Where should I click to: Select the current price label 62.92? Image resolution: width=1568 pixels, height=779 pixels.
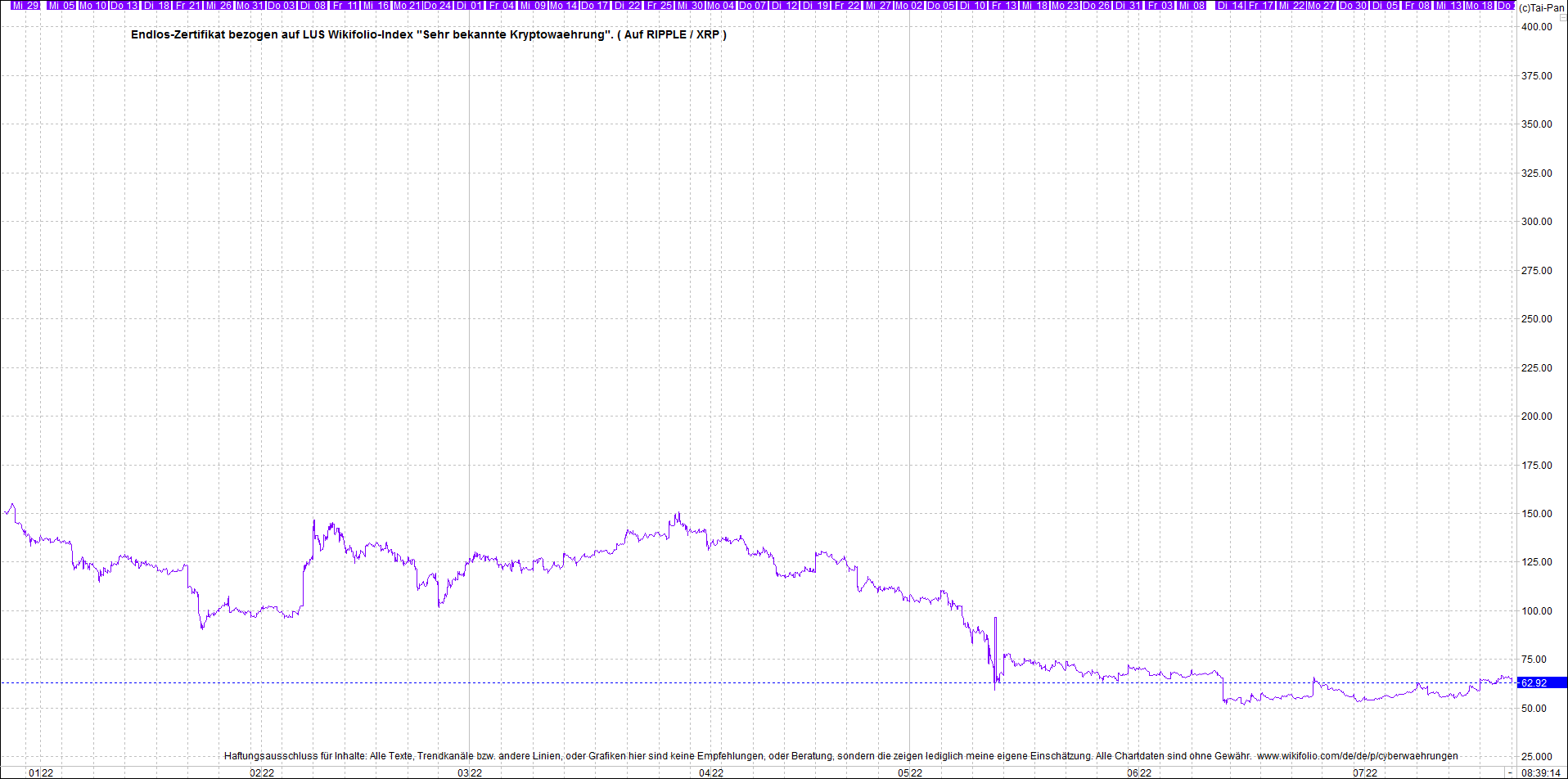tap(1542, 682)
